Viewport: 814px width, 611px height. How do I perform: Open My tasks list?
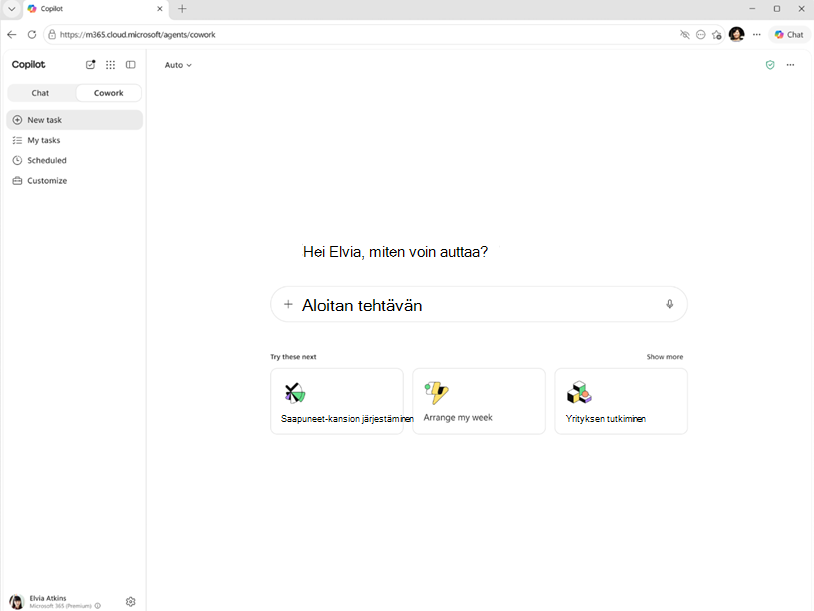[x=74, y=140]
